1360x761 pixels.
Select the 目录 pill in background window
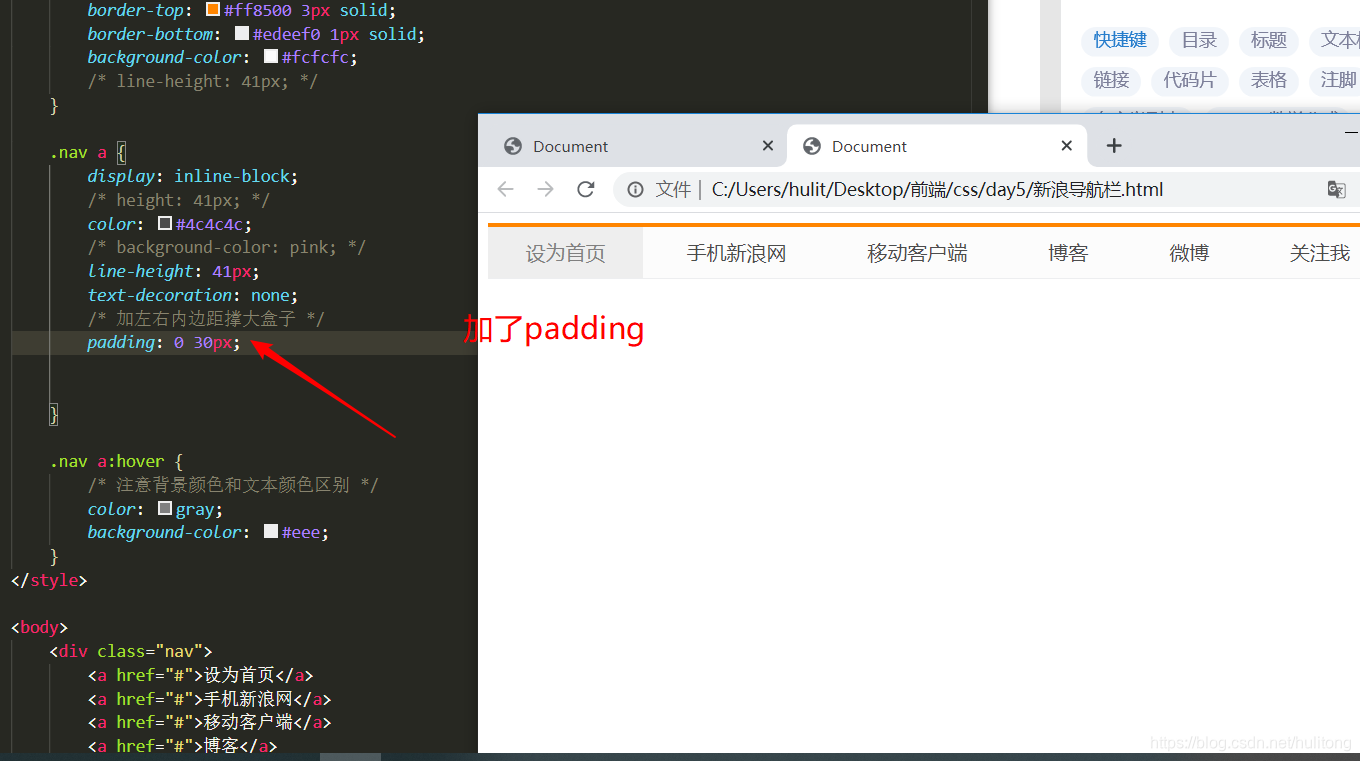[x=1199, y=40]
